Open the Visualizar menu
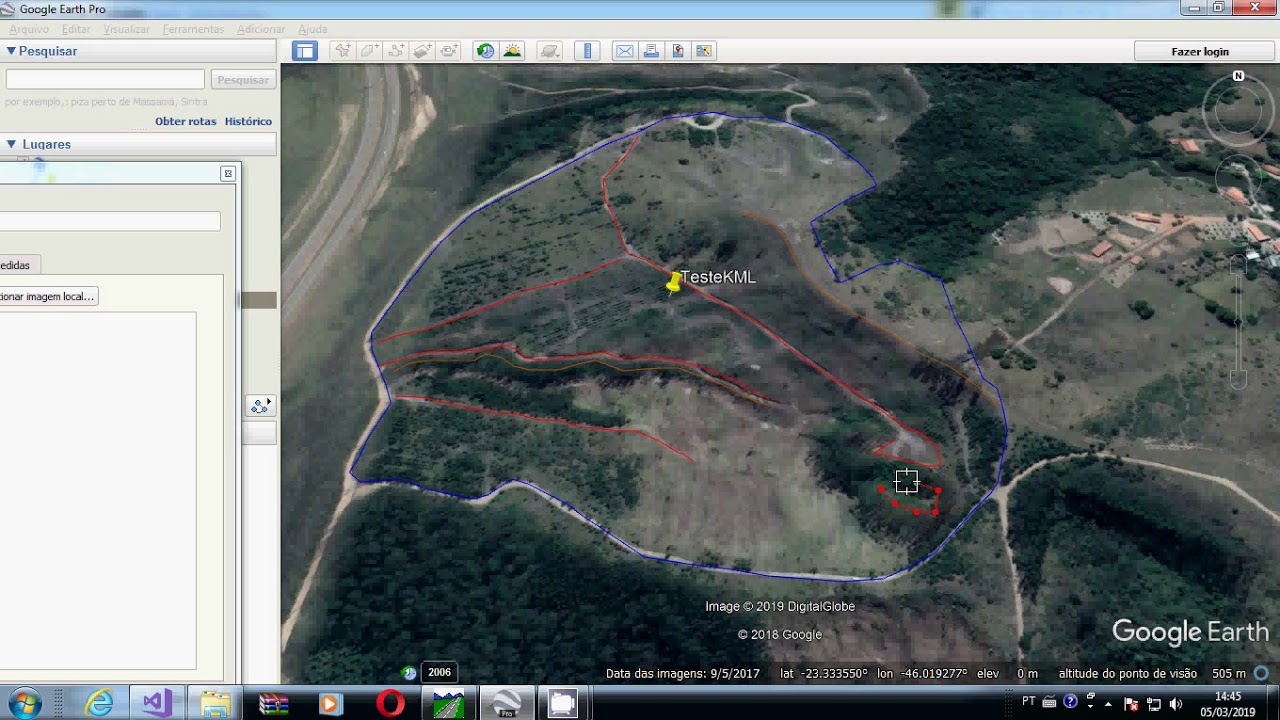 126,29
